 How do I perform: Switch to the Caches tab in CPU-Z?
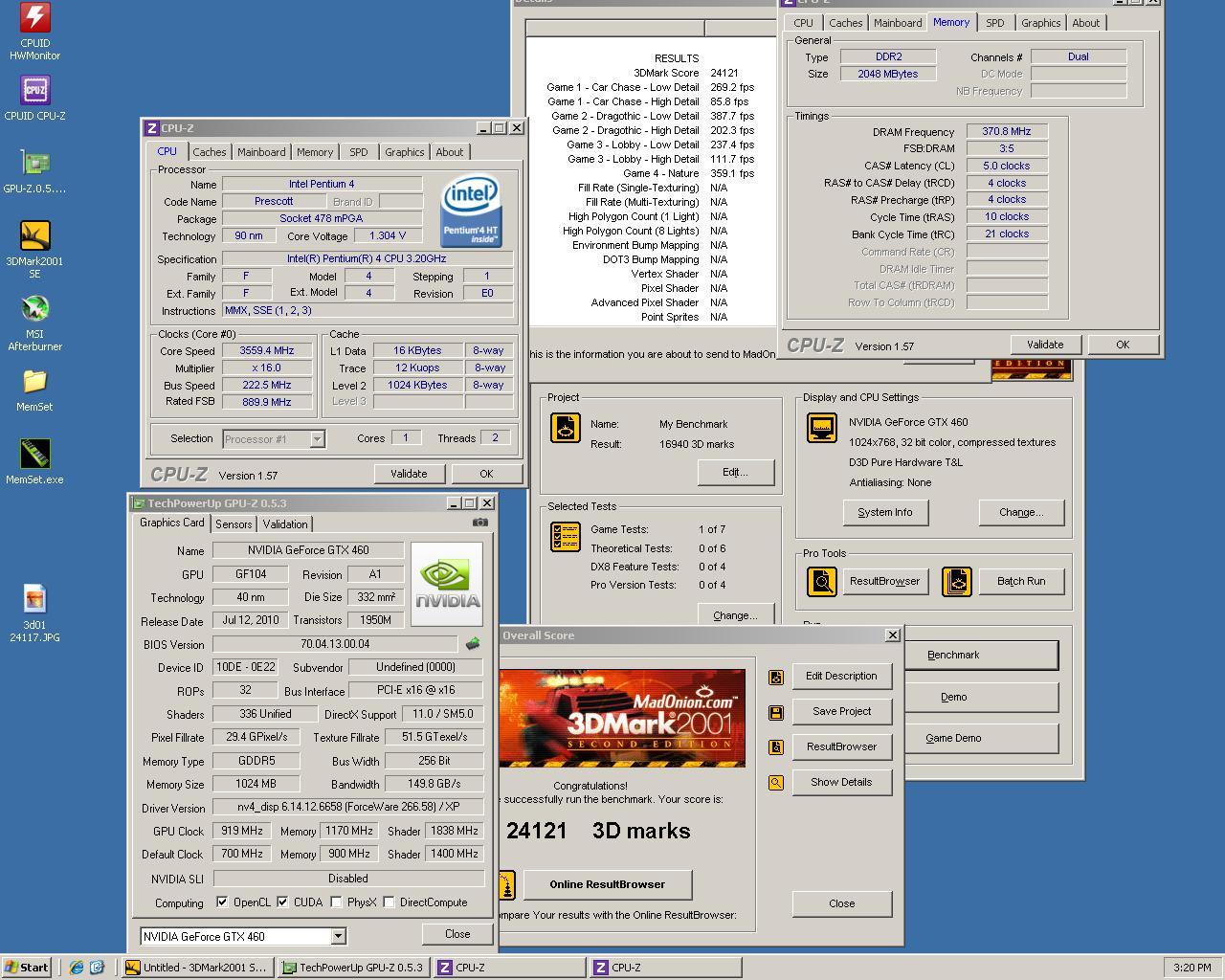click(x=209, y=152)
